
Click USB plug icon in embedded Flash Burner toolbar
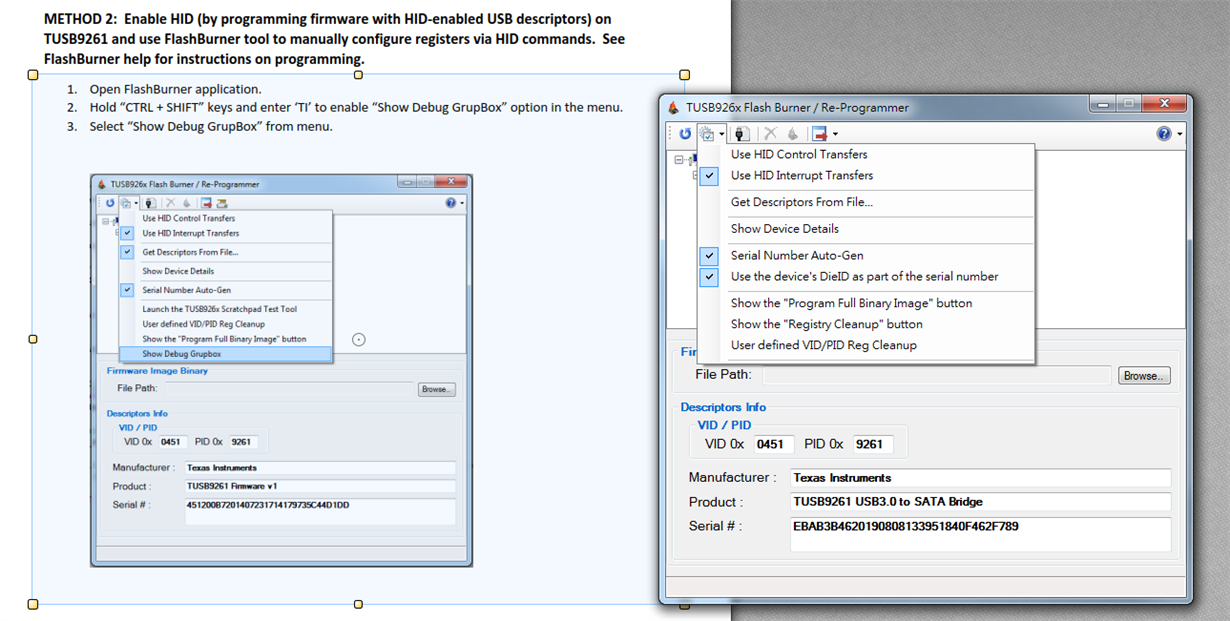pyautogui.click(x=151, y=203)
